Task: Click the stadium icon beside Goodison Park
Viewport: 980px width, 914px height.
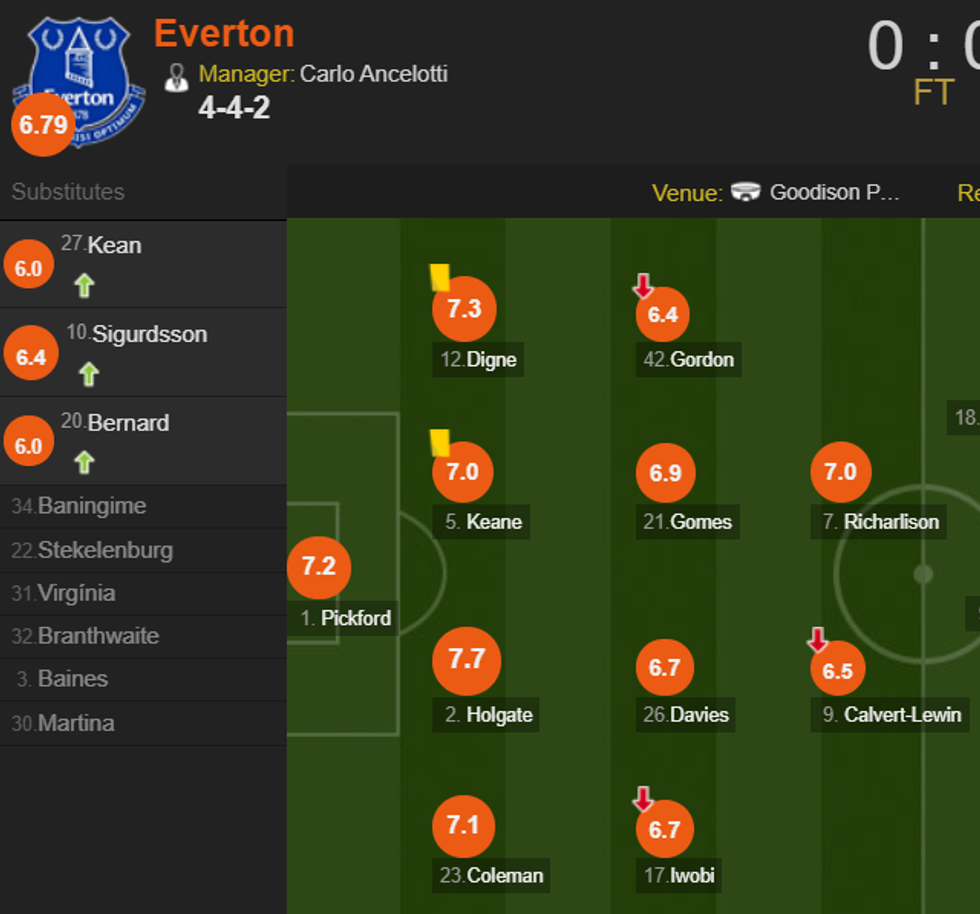Action: point(745,192)
